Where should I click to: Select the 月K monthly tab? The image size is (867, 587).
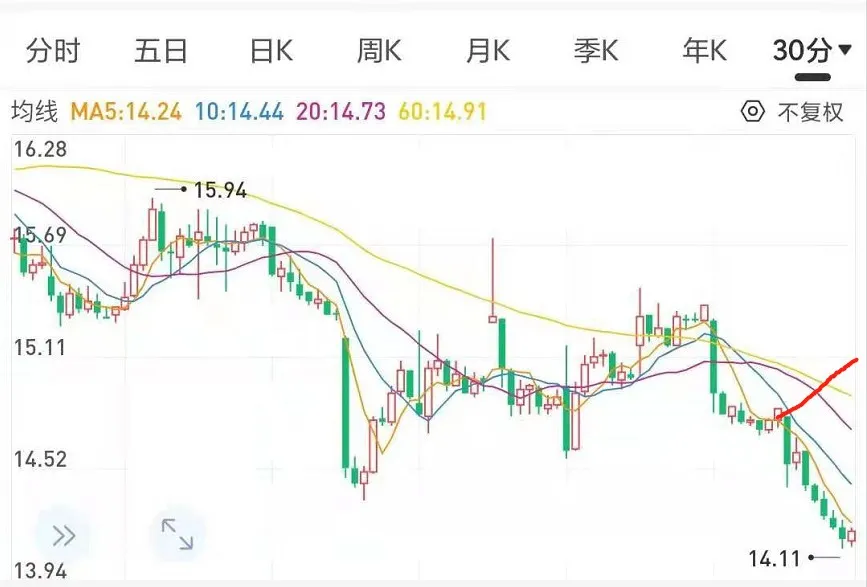tap(487, 51)
